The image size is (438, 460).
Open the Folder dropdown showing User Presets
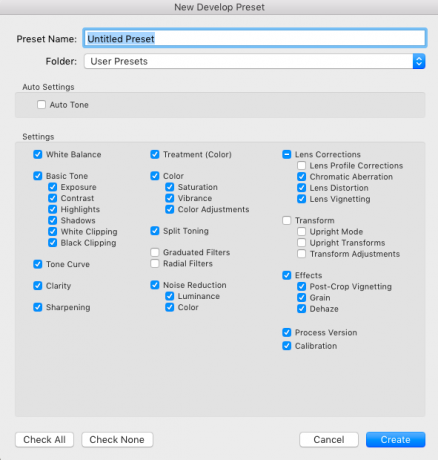(x=254, y=61)
